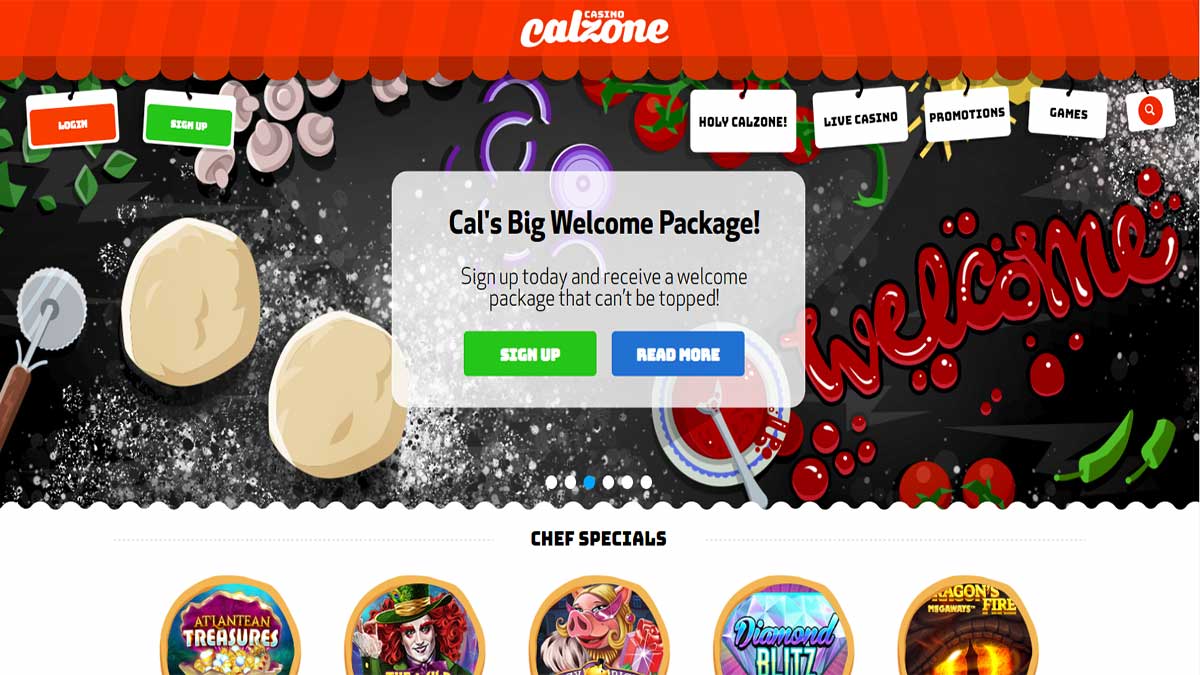
Task: Open the Holy Calzone! menu tag
Action: pos(743,121)
